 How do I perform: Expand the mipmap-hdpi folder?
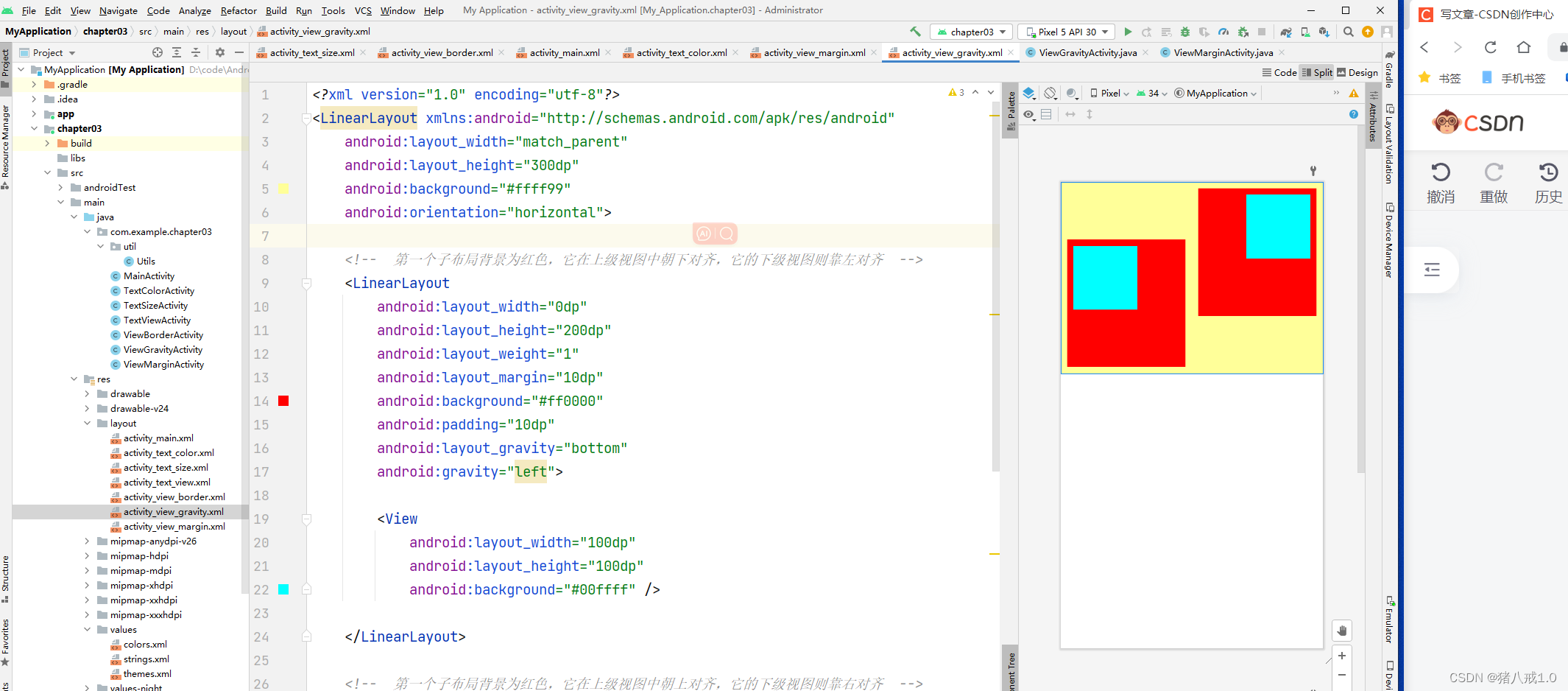[87, 556]
